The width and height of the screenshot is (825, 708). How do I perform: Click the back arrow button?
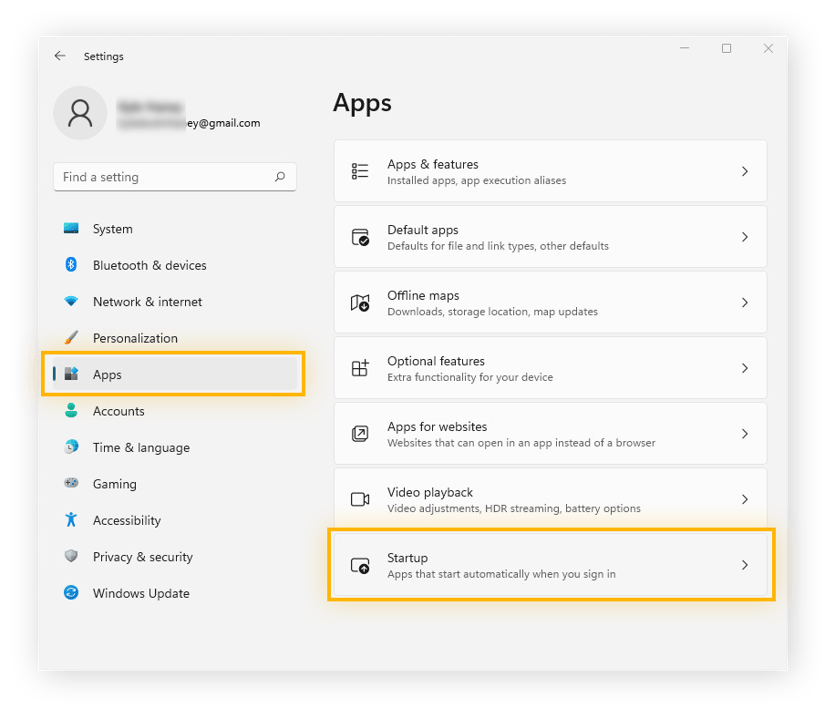(60, 56)
